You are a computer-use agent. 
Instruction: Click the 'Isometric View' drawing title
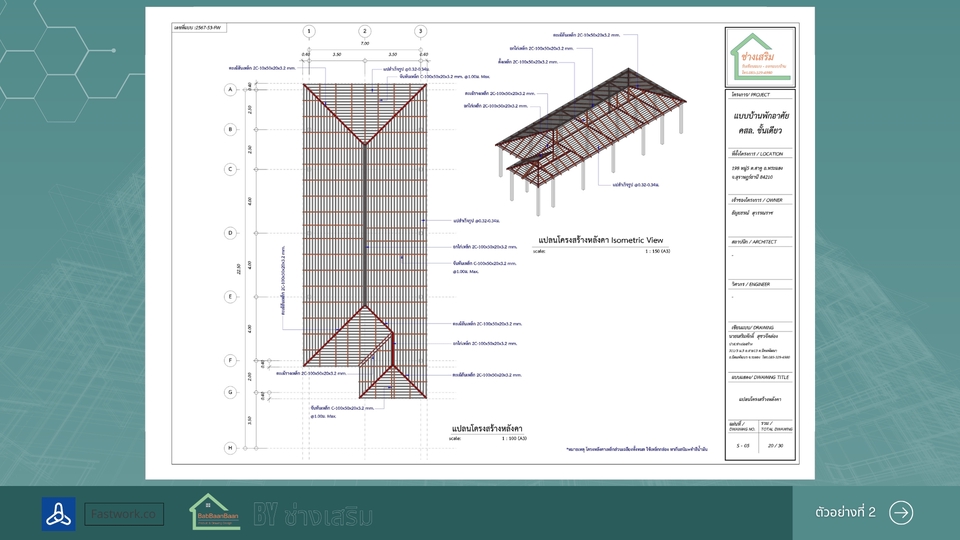click(x=600, y=241)
